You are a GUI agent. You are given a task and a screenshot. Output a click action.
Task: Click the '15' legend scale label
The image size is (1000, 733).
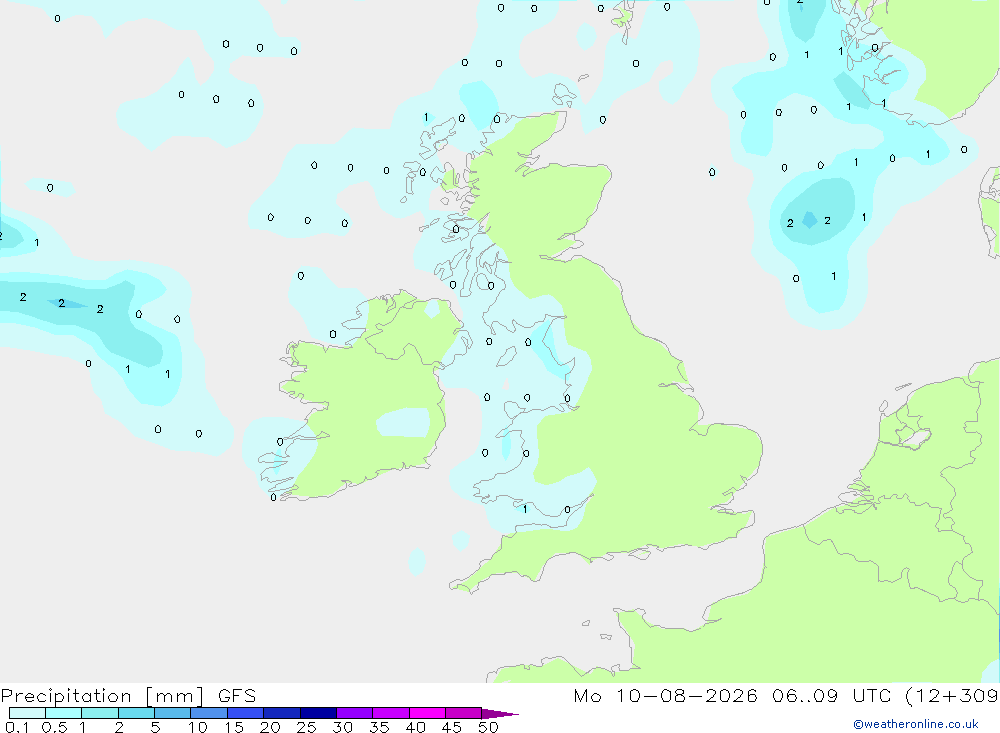pos(234,727)
